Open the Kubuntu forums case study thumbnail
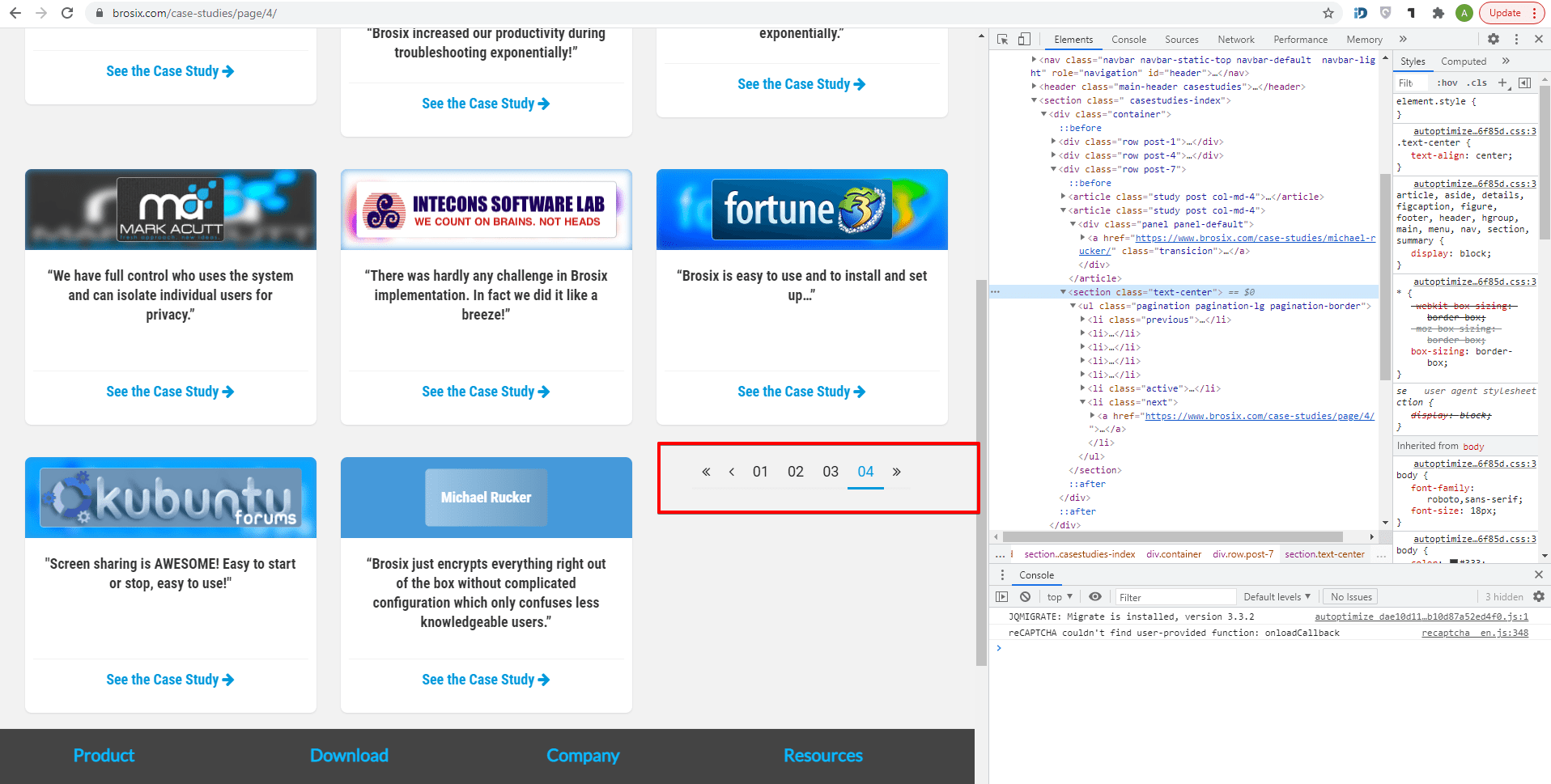 pos(170,497)
